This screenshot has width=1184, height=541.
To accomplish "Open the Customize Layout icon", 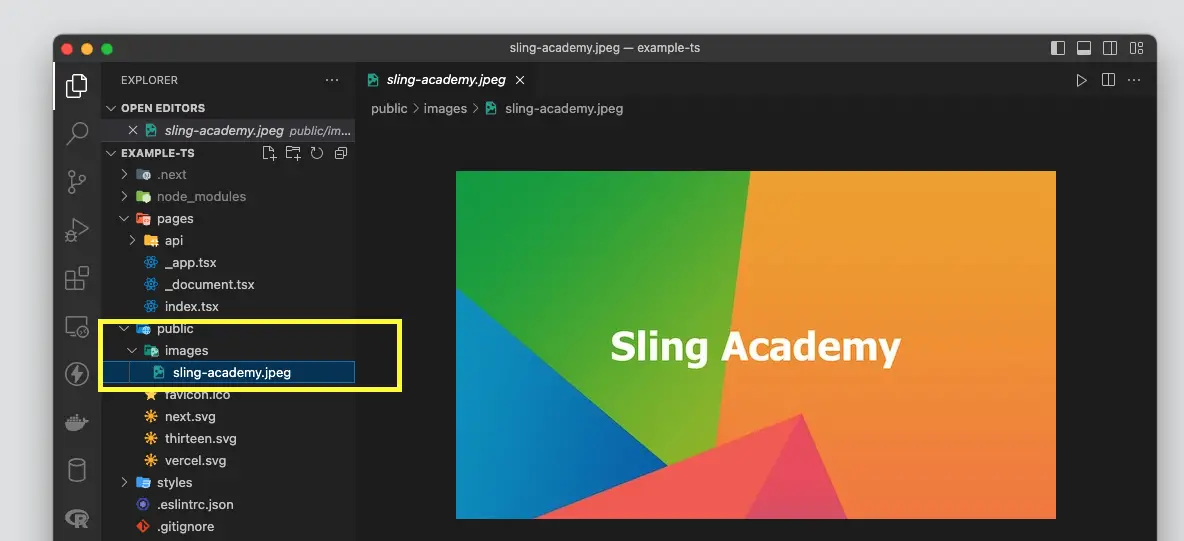I will point(1136,48).
